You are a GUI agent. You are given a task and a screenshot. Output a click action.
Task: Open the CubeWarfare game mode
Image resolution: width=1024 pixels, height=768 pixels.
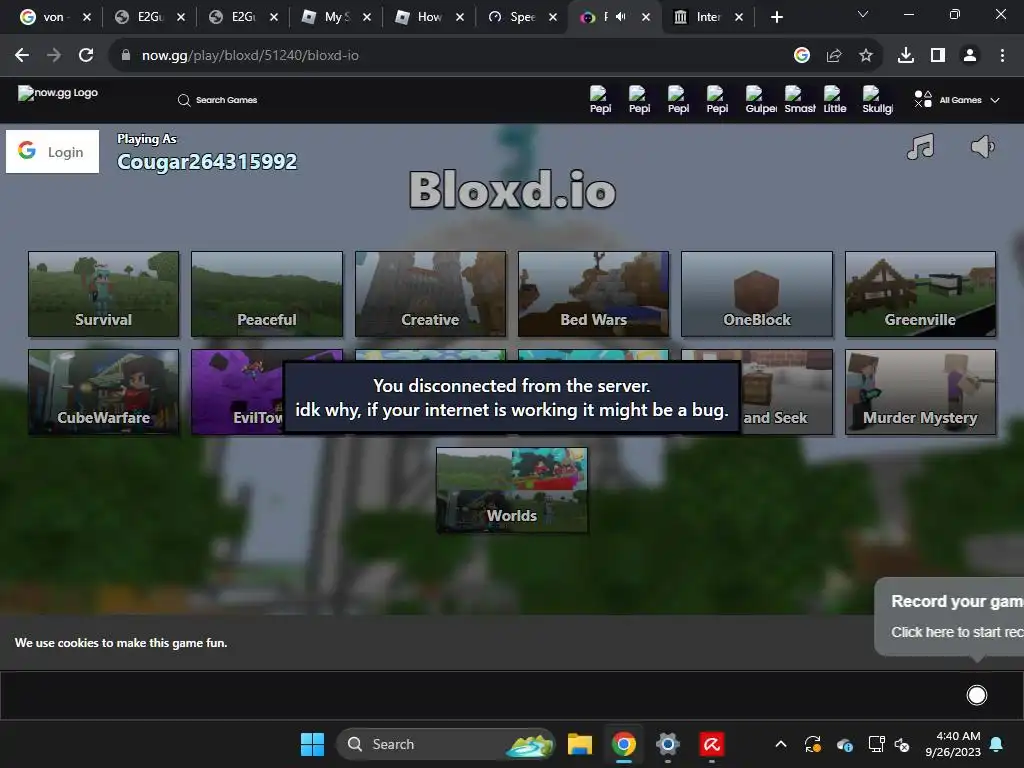tap(103, 392)
